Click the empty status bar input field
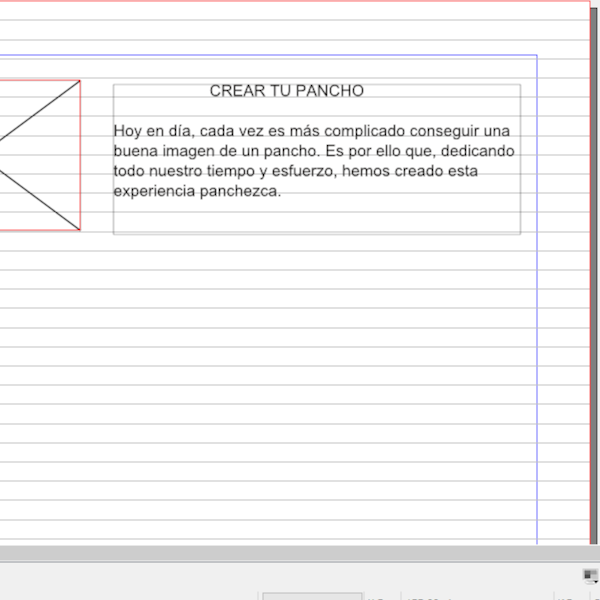 [x=311, y=597]
